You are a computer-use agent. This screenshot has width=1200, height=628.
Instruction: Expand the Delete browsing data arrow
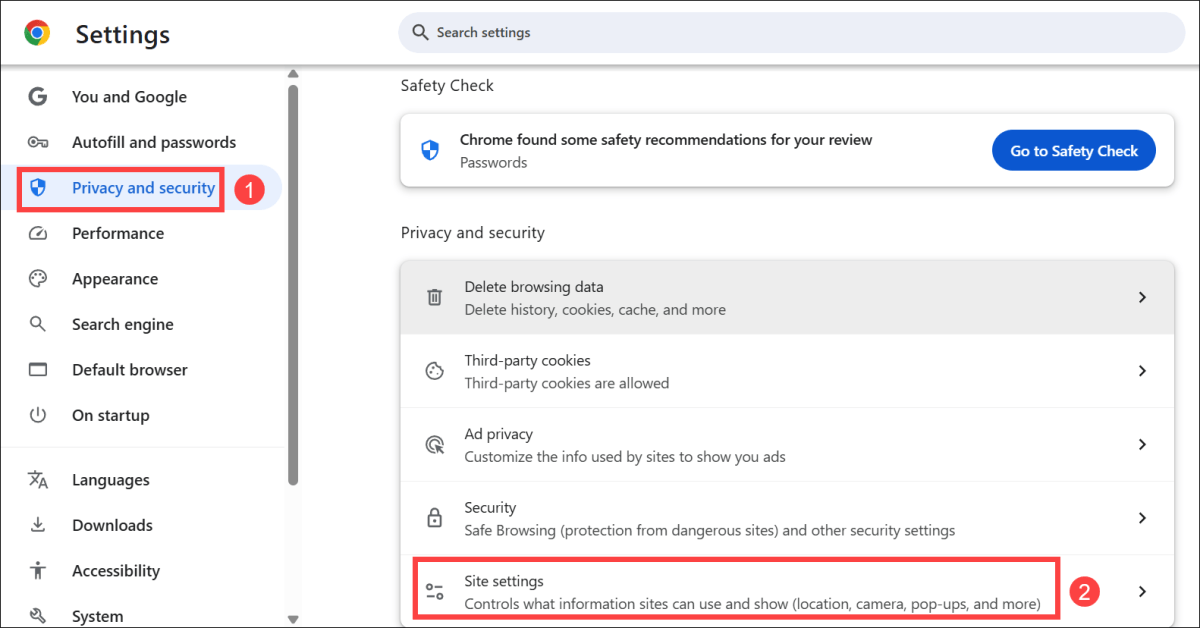click(x=1142, y=297)
